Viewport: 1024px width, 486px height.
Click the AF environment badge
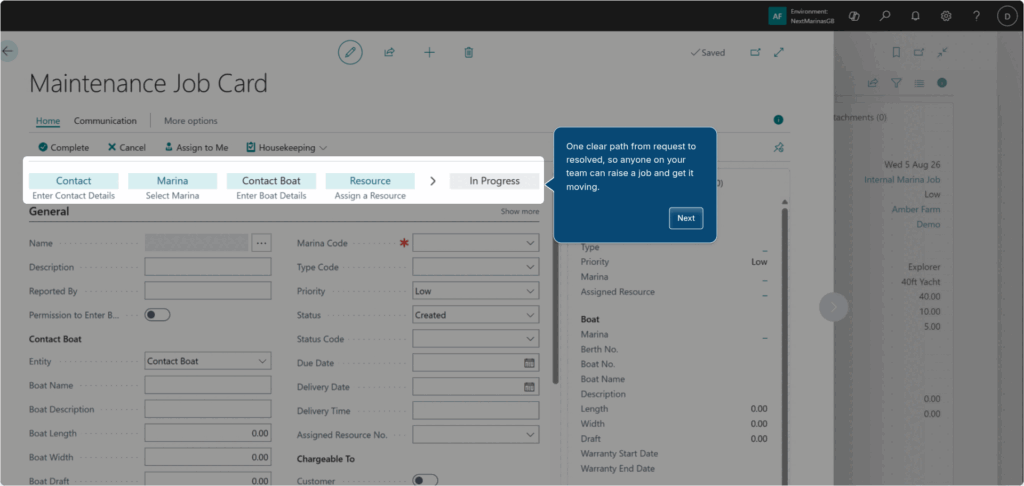click(x=777, y=16)
